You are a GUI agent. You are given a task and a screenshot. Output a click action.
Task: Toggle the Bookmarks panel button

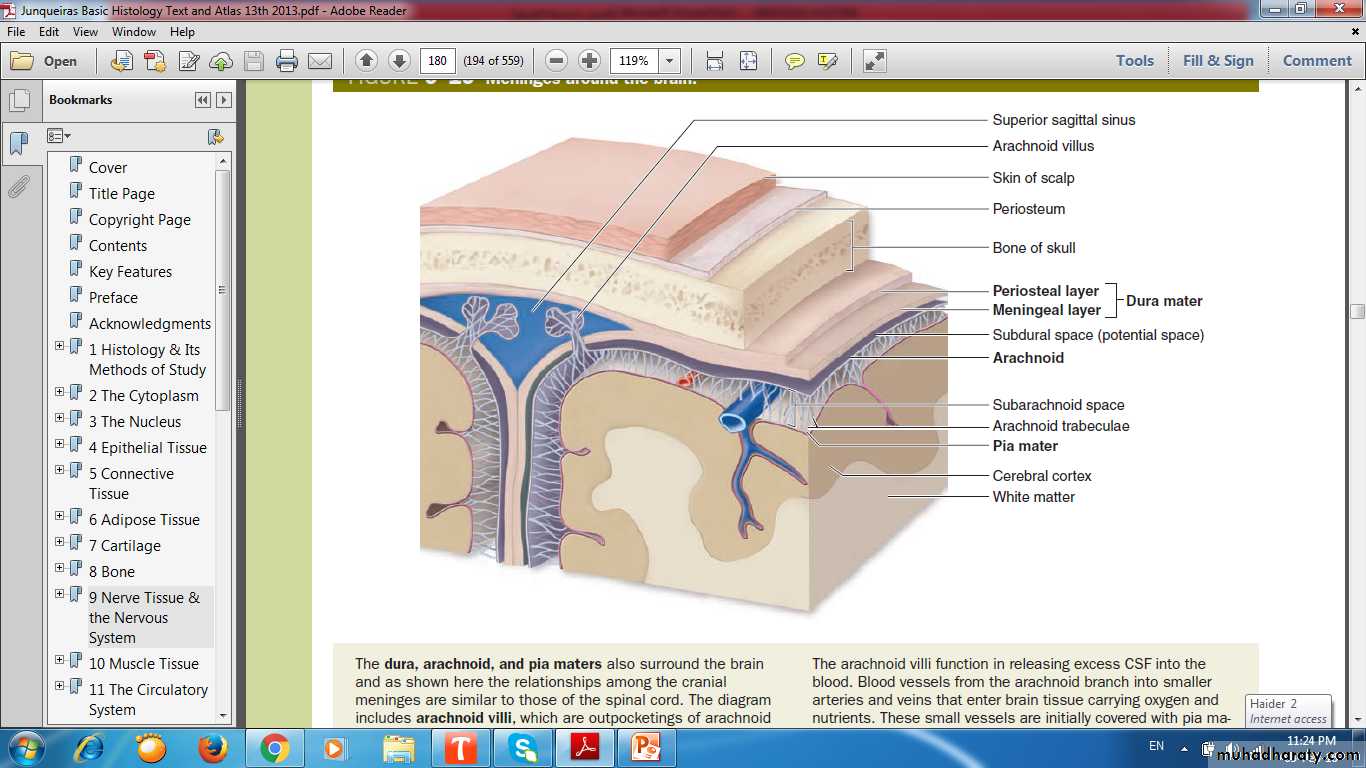(19, 144)
